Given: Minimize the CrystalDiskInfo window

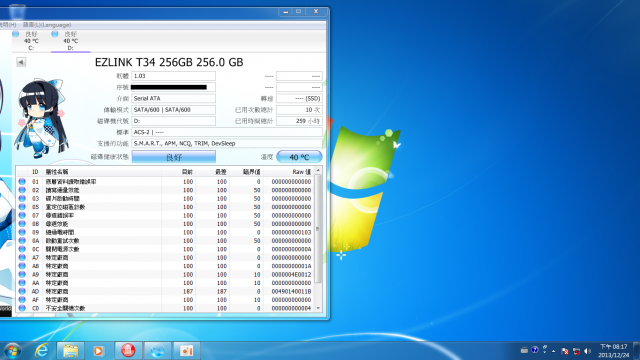Looking at the screenshot, I should [x=286, y=11].
